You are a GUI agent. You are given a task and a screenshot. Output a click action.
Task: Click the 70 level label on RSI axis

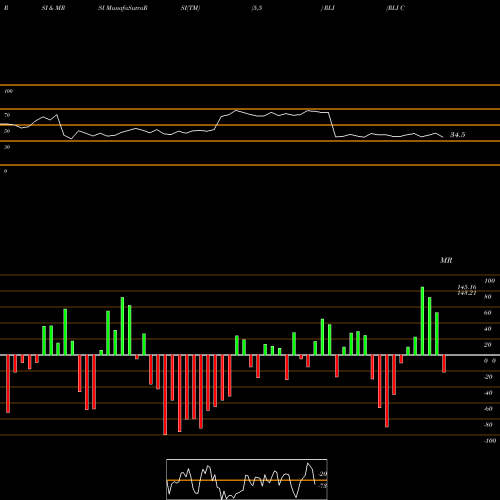7,115
